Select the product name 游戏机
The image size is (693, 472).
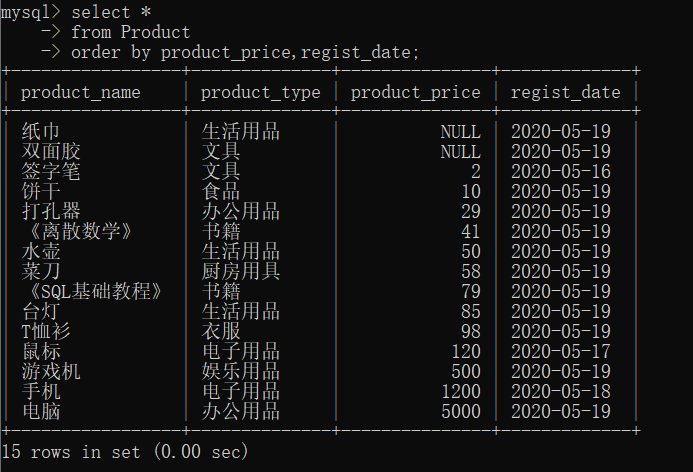[51, 371]
